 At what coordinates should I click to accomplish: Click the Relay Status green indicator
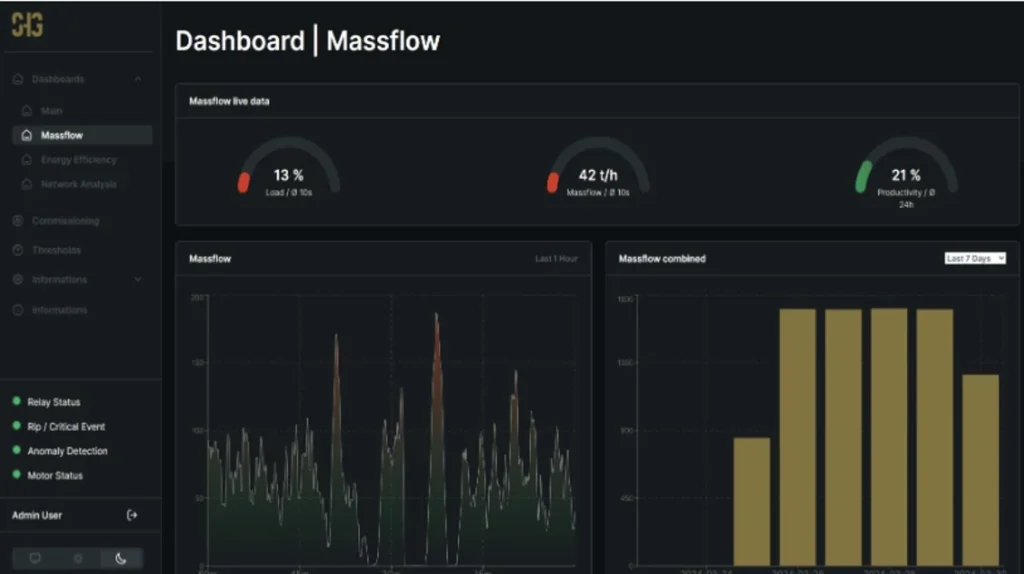pos(16,402)
